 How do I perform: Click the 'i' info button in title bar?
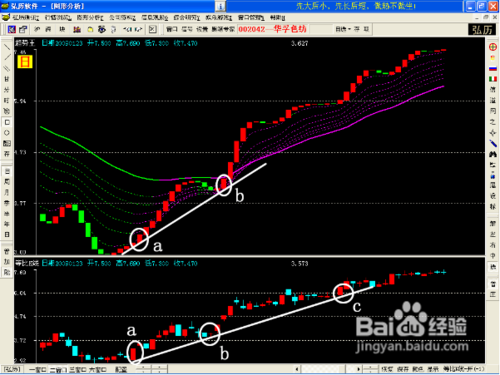coord(220,6)
